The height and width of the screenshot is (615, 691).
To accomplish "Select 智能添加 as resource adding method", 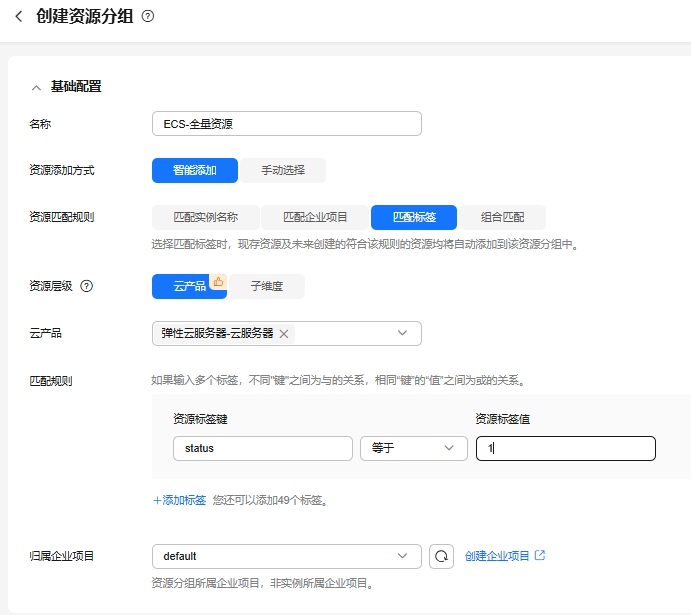I will coord(194,170).
